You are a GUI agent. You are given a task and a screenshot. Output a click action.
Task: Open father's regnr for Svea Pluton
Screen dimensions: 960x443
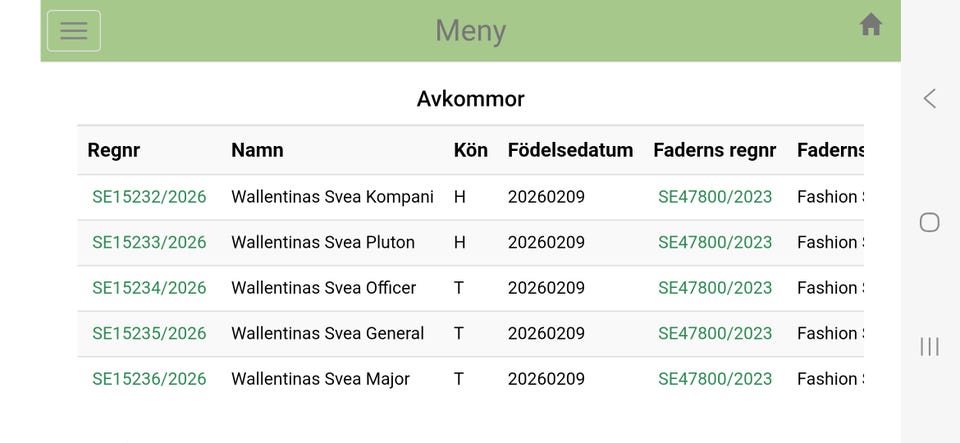715,242
